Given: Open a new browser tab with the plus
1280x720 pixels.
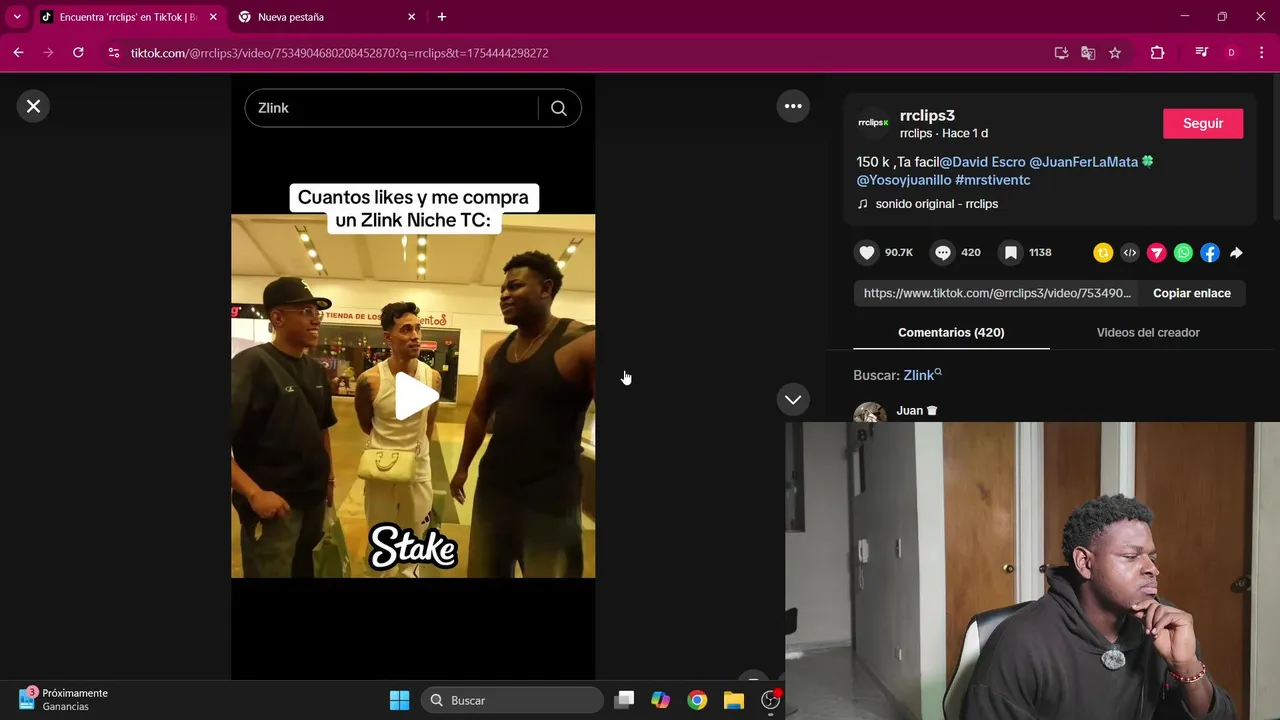Looking at the screenshot, I should 442,17.
